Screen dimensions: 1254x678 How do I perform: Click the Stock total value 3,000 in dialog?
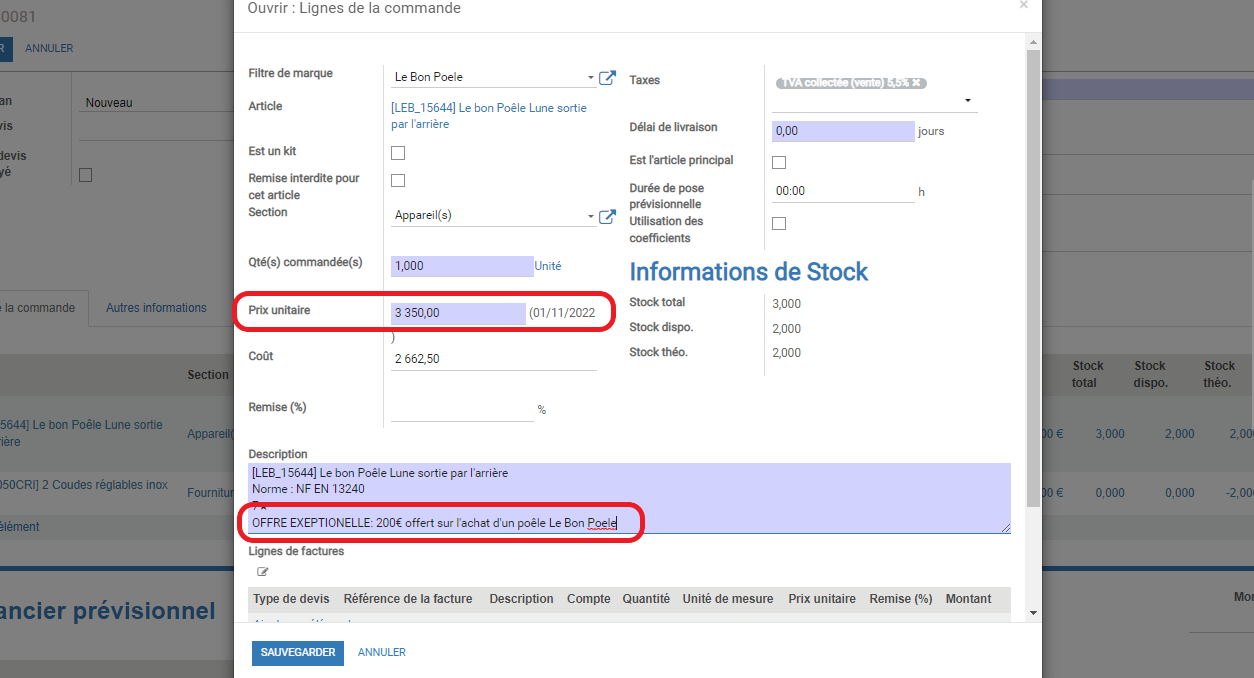(x=787, y=304)
